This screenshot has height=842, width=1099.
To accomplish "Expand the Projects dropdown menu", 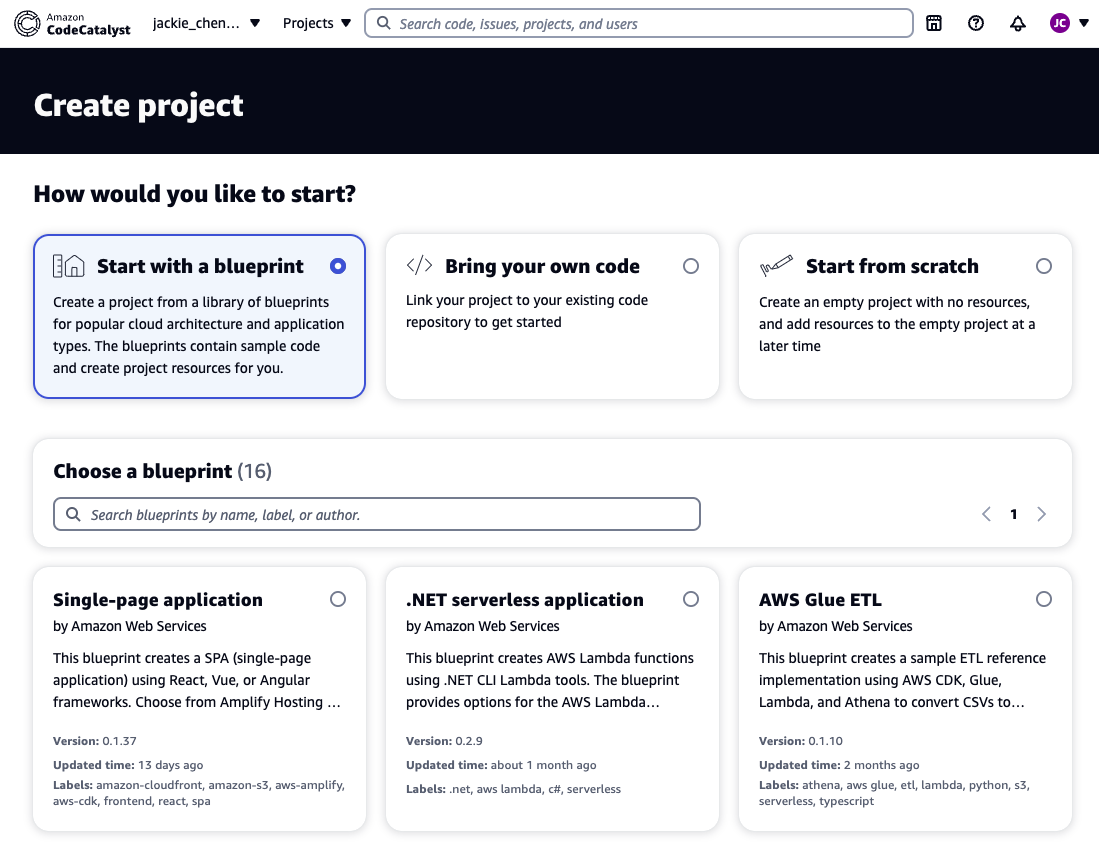I will [317, 23].
